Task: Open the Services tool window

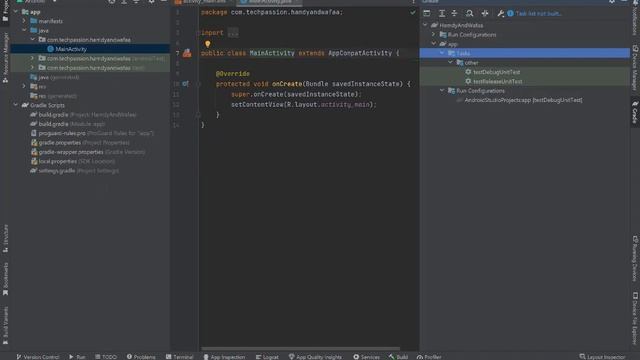Action: pyautogui.click(x=366, y=357)
